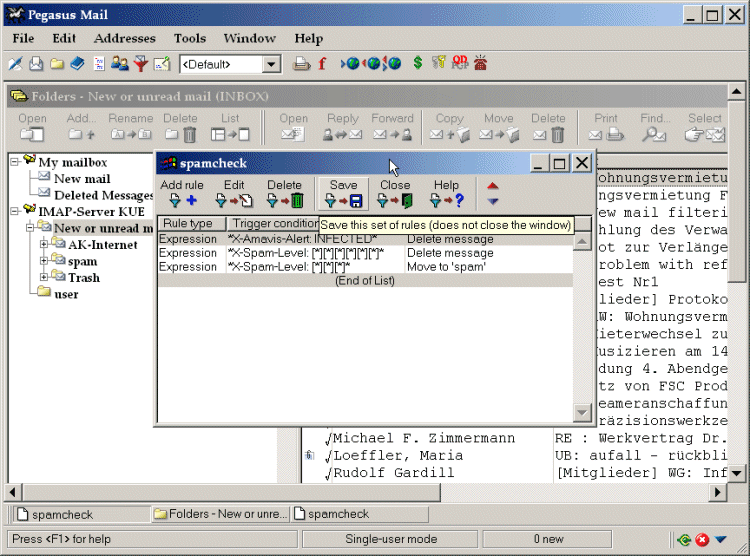
Task: Click the red X status bar icon
Action: (702, 540)
